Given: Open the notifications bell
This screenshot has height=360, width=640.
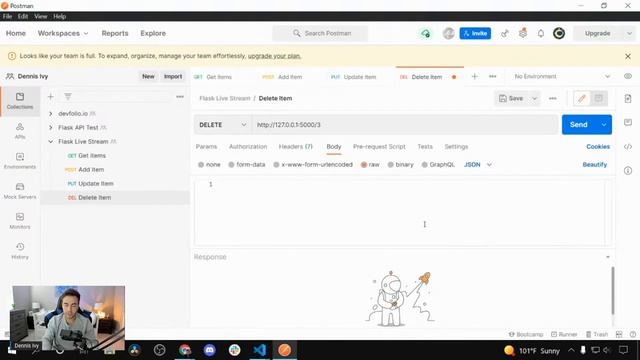Looking at the screenshot, I should 541,33.
